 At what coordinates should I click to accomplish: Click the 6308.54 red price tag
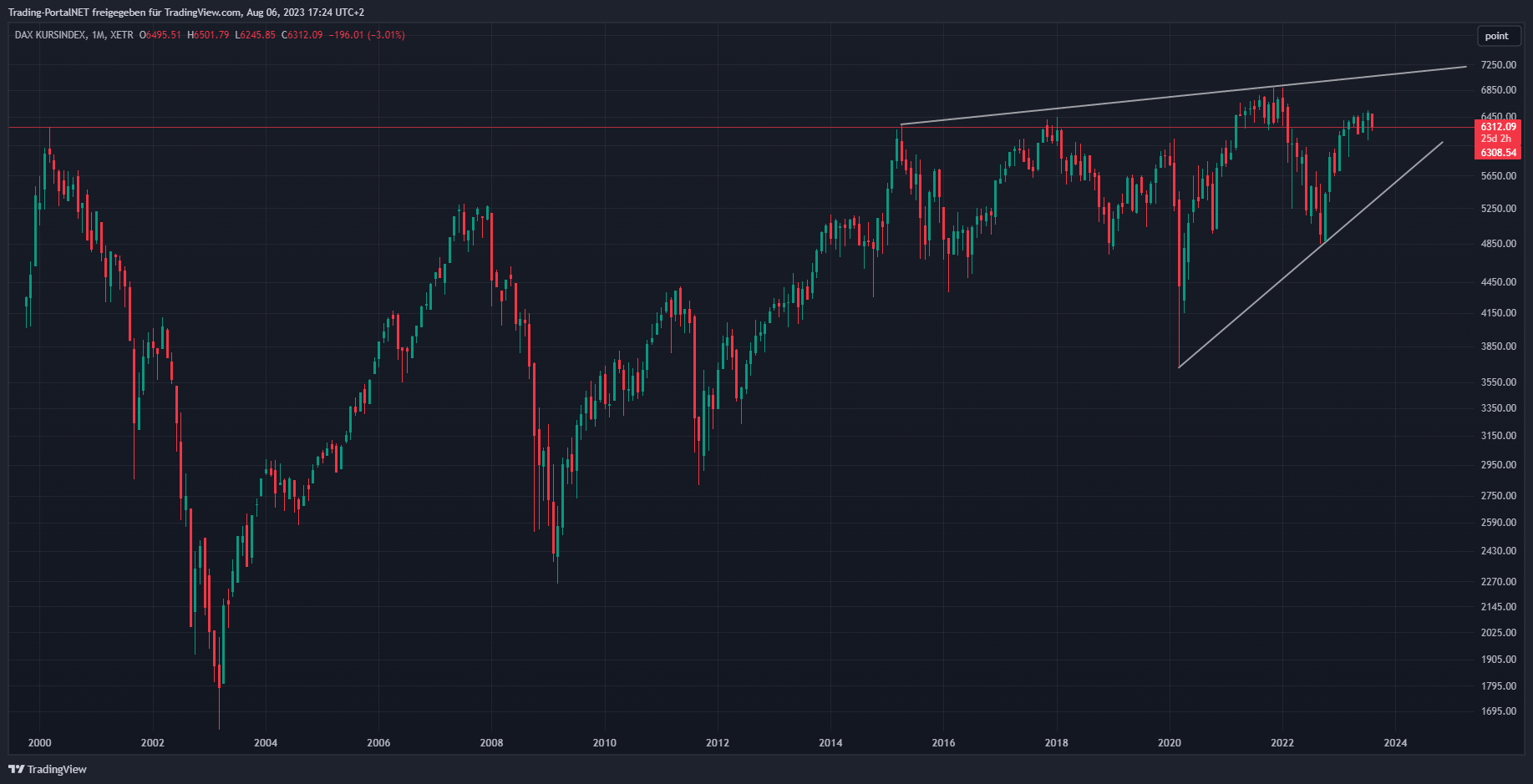pos(1498,153)
